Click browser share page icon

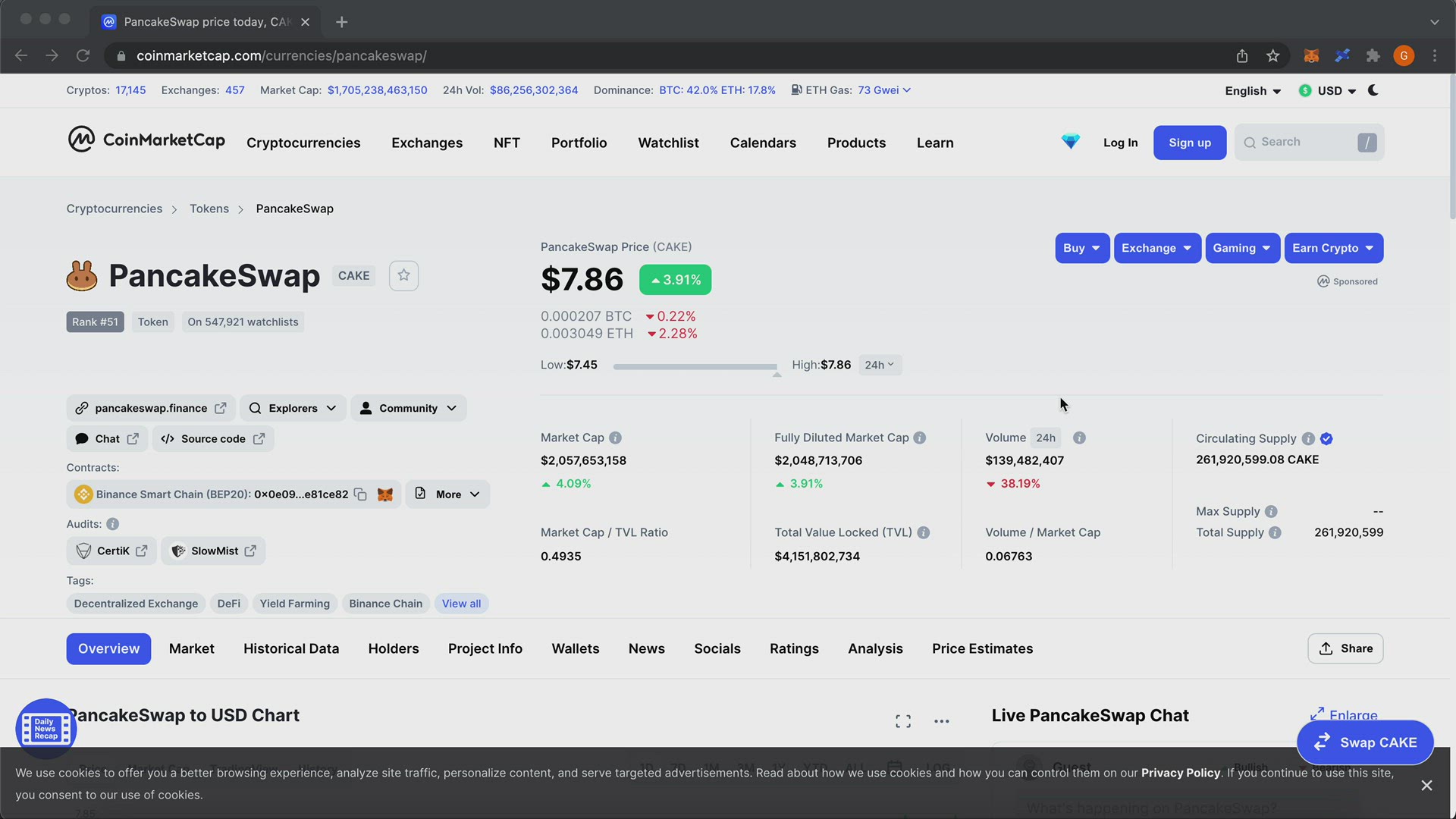tap(1242, 55)
